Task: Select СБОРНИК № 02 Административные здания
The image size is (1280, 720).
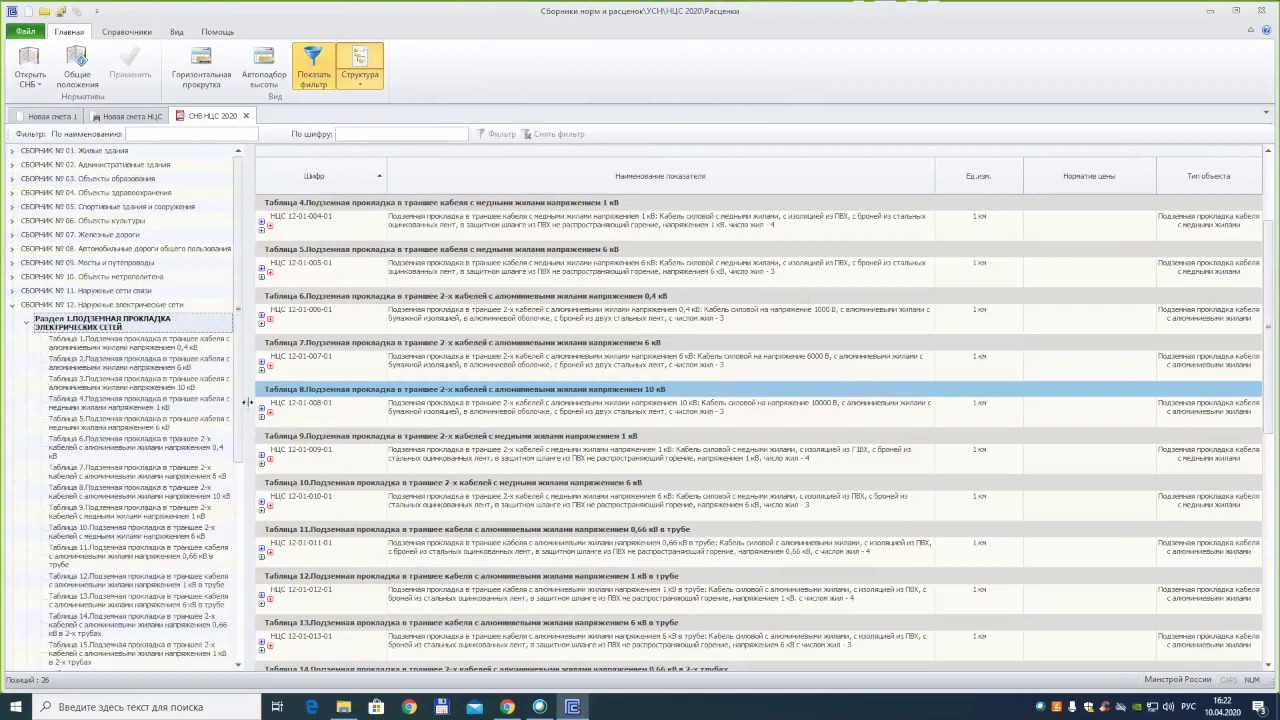Action: [95, 165]
